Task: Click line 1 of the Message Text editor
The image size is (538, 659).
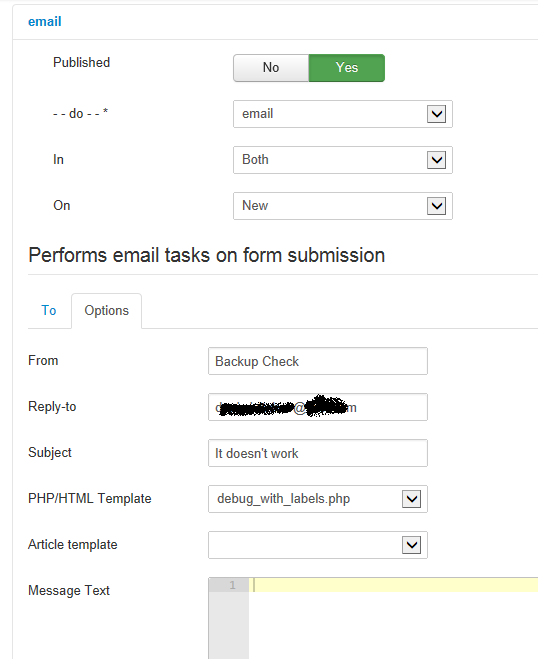Action: click(x=393, y=585)
